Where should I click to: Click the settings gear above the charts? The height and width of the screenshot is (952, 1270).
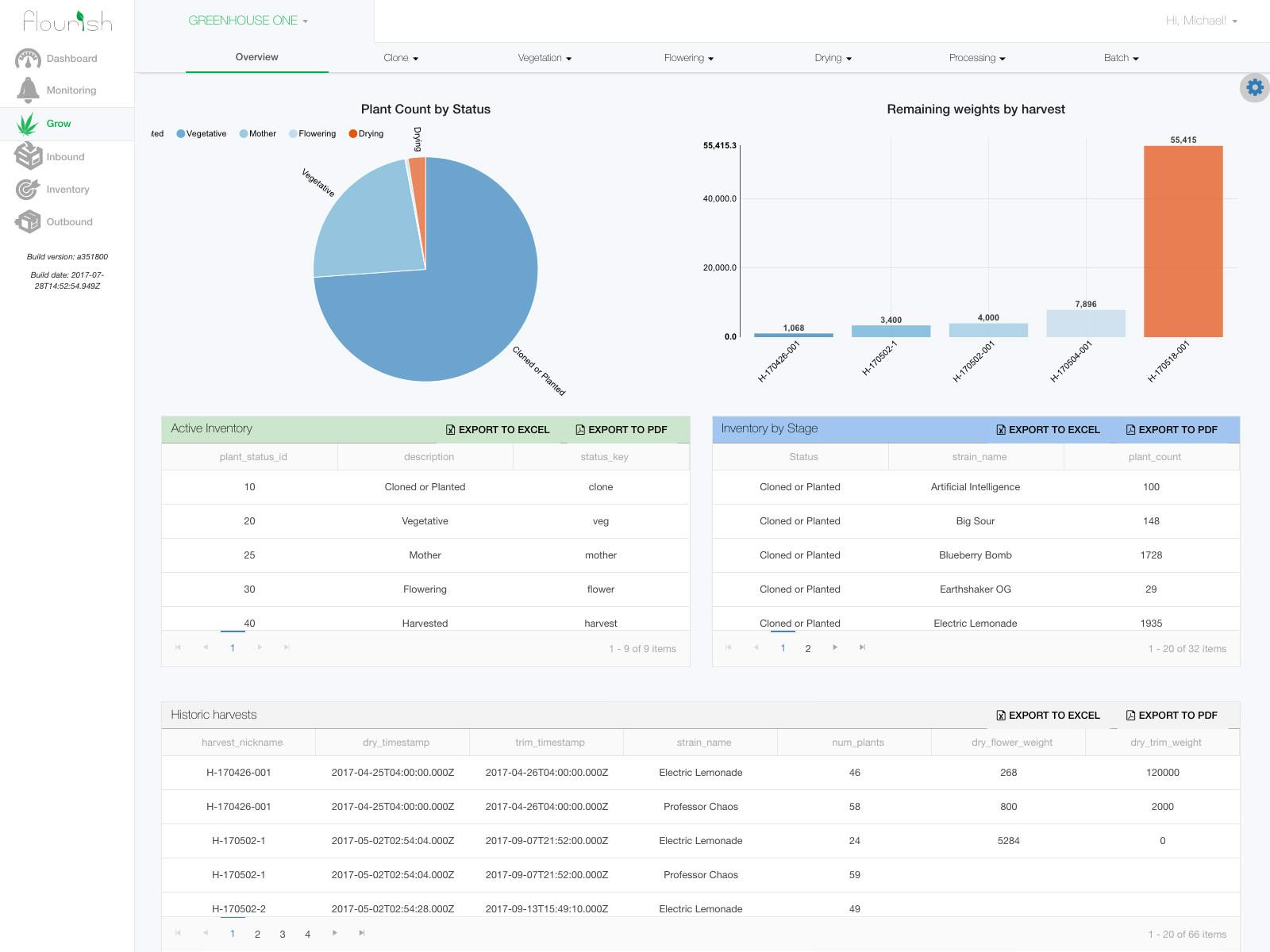point(1254,87)
